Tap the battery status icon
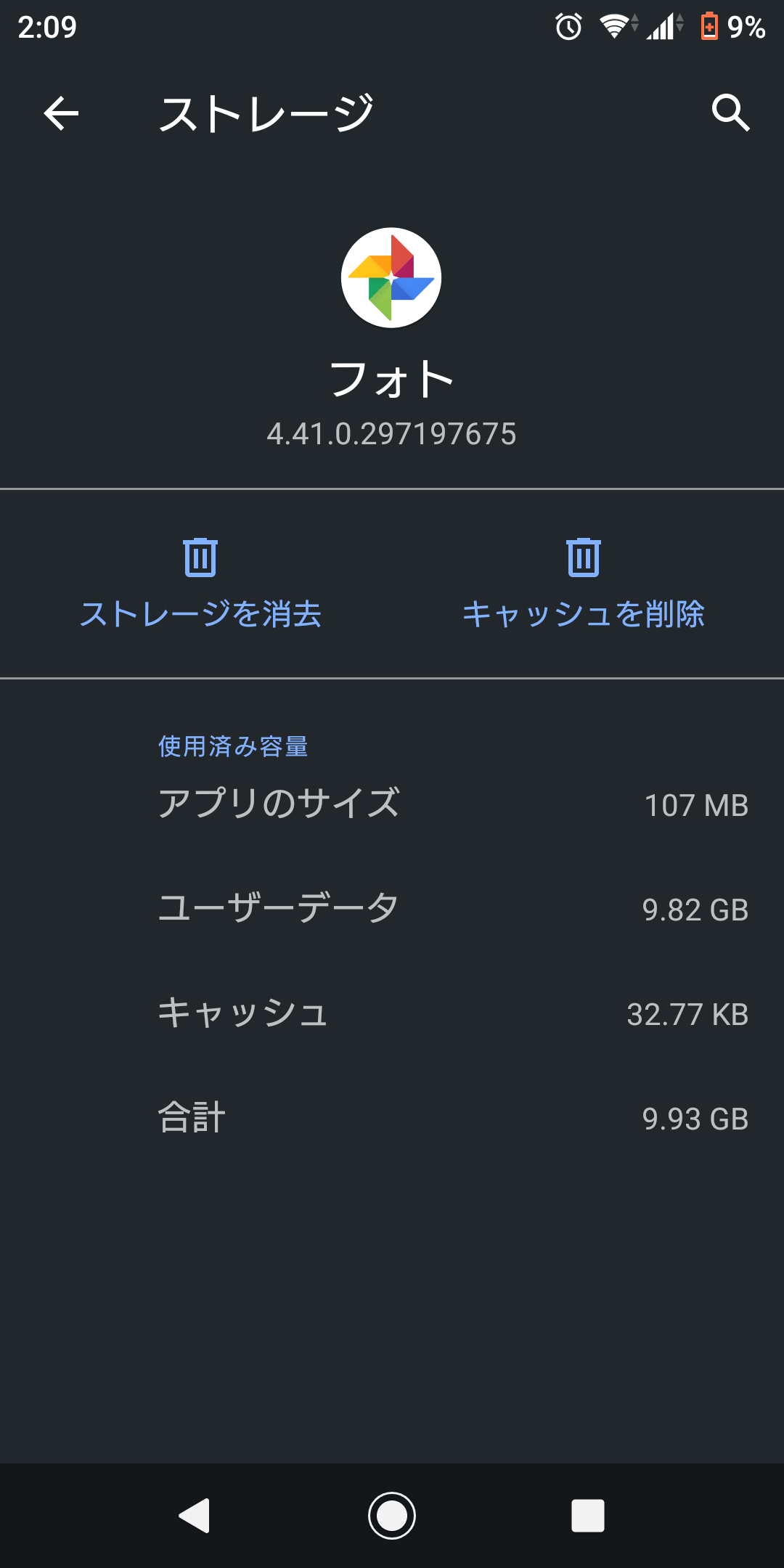 click(709, 27)
